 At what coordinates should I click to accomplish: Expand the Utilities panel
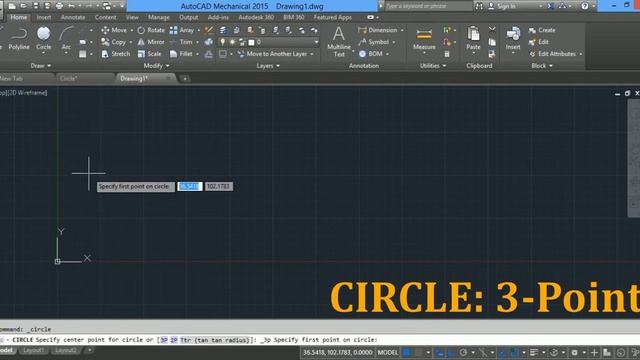coord(433,66)
